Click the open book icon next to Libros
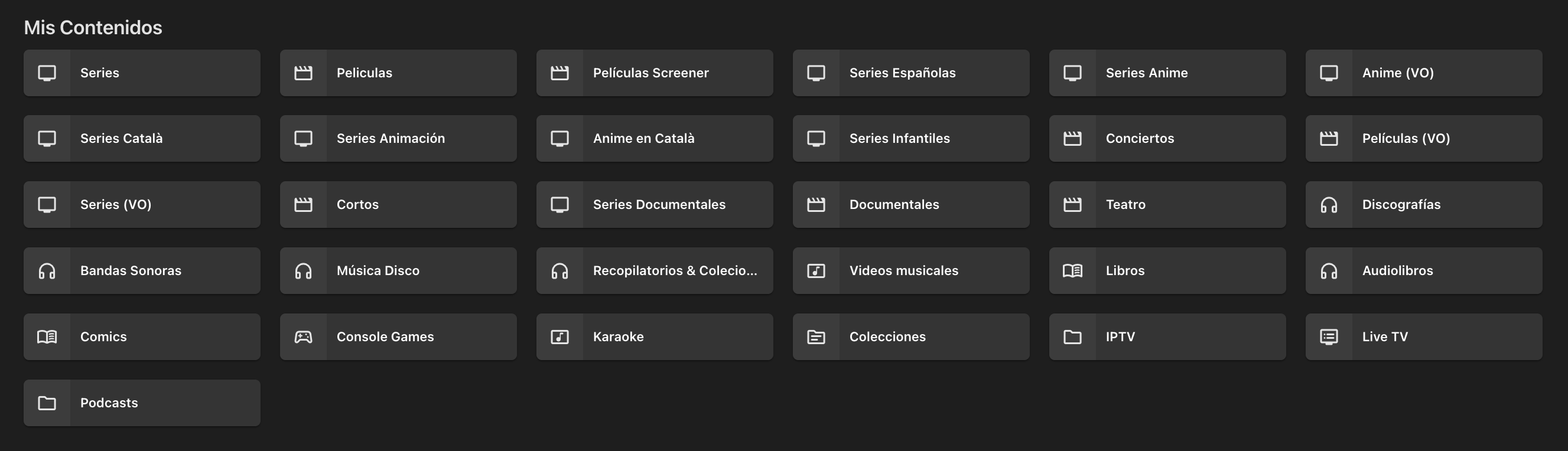The image size is (1568, 451). 1072,270
